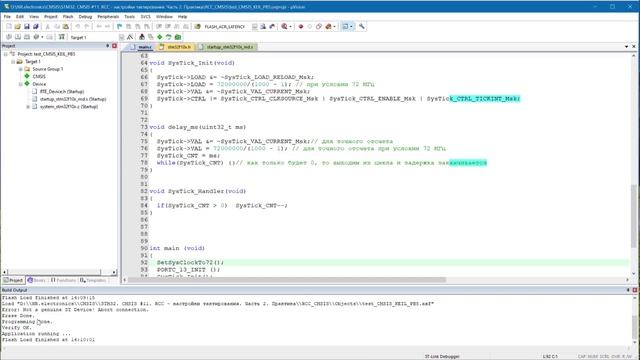
Task: Click 'ST-Link Debugger' in status bar
Action: [x=442, y=356]
